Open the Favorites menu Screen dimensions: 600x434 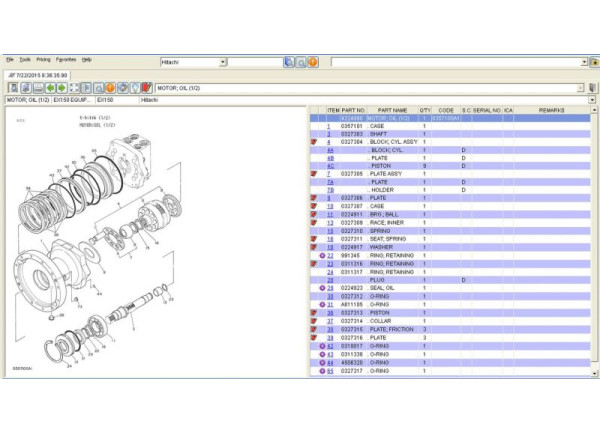(65, 59)
